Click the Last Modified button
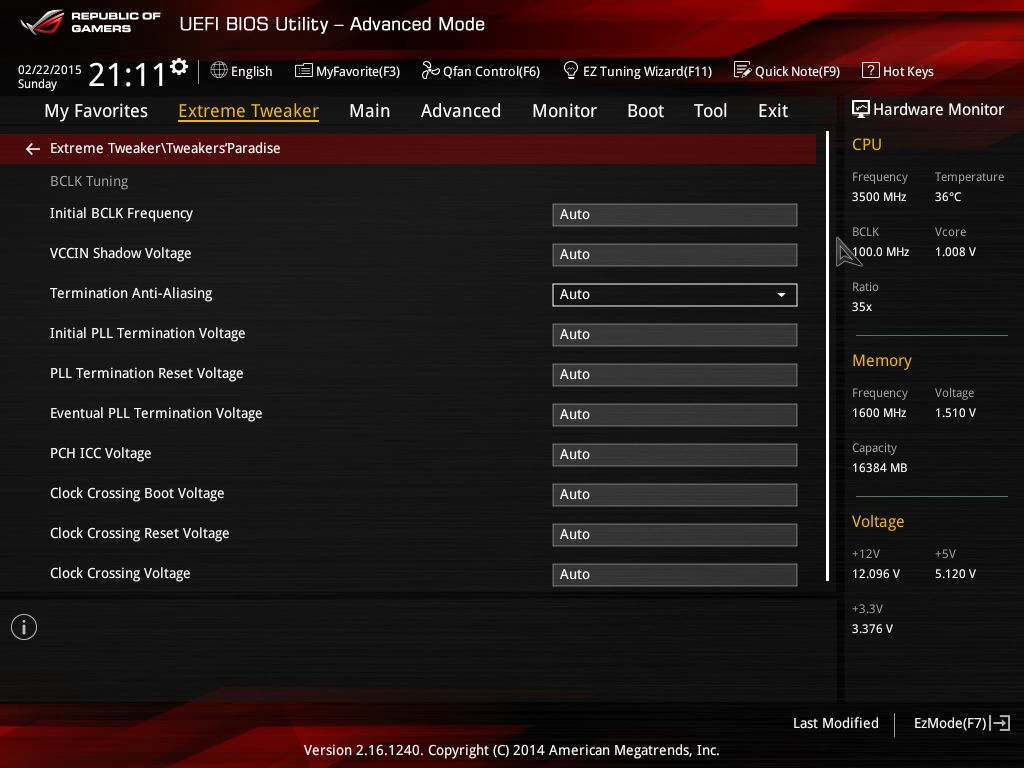This screenshot has width=1024, height=768. pos(835,723)
